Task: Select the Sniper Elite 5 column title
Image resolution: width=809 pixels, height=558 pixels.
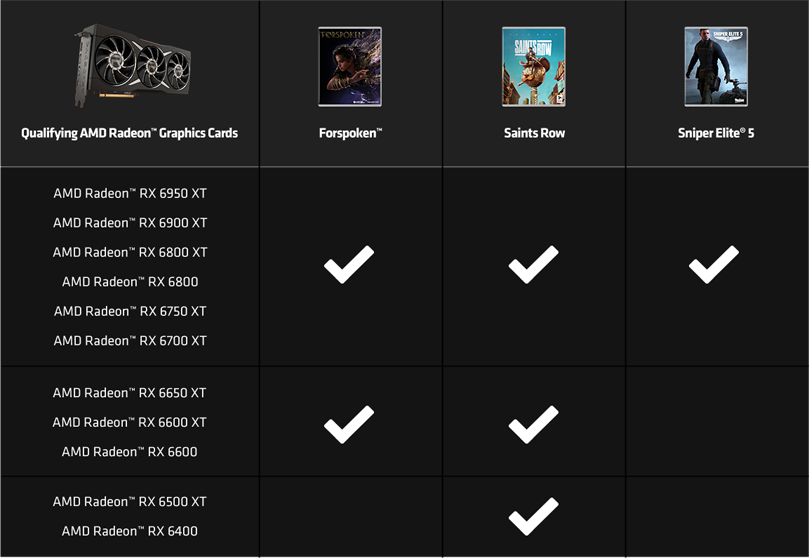Action: tap(716, 133)
